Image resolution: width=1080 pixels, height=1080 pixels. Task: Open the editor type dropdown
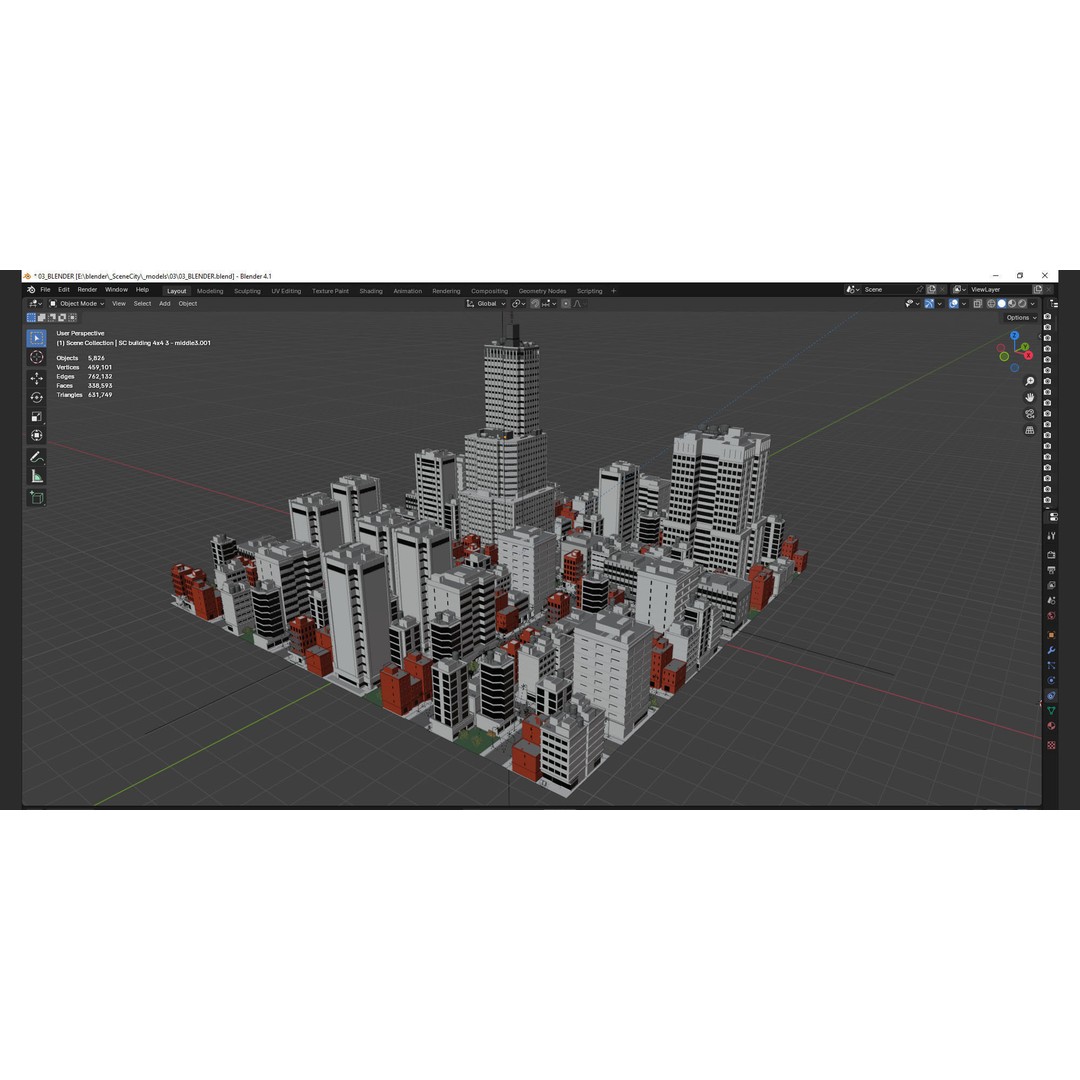point(35,304)
